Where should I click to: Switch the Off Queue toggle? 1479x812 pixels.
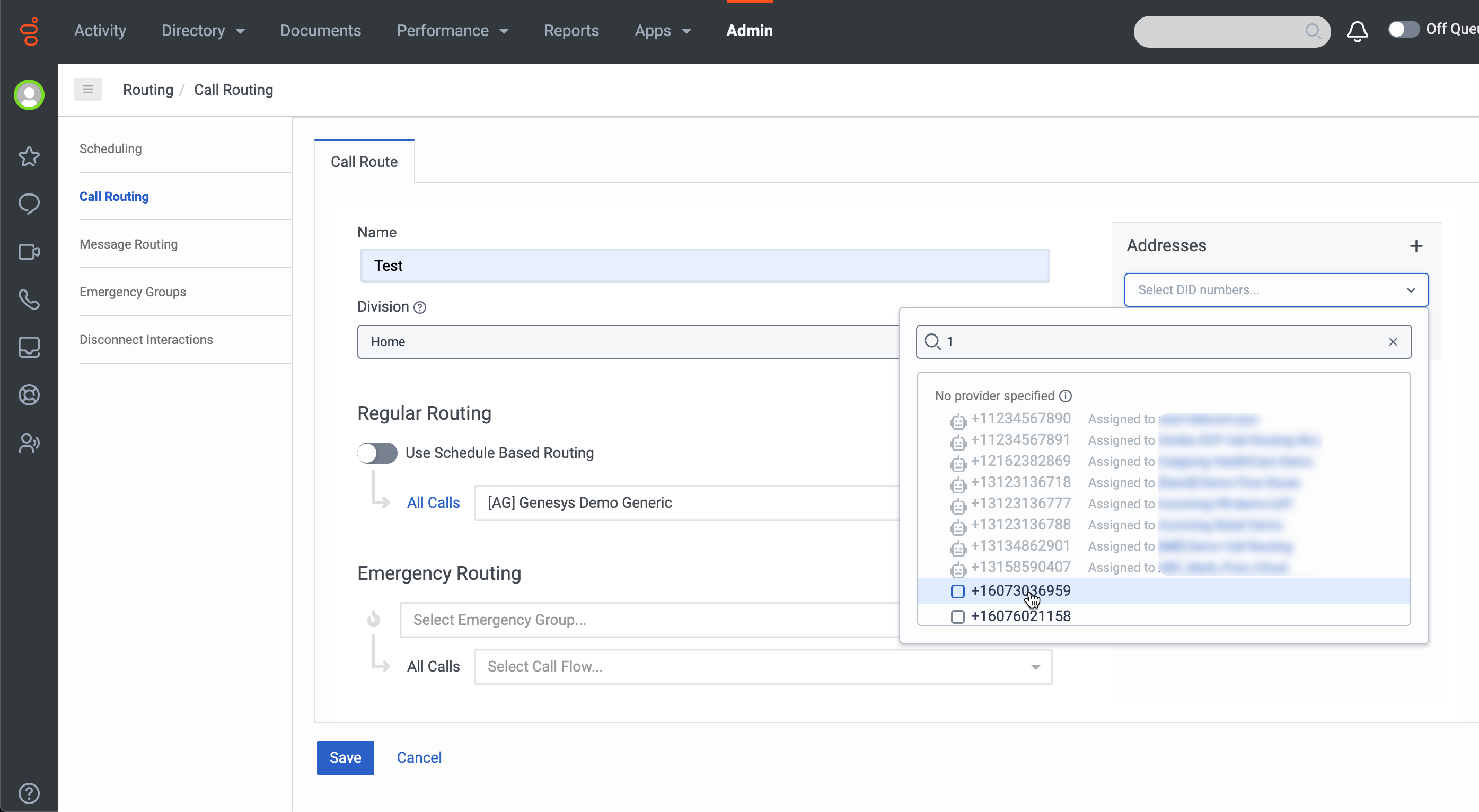point(1403,29)
